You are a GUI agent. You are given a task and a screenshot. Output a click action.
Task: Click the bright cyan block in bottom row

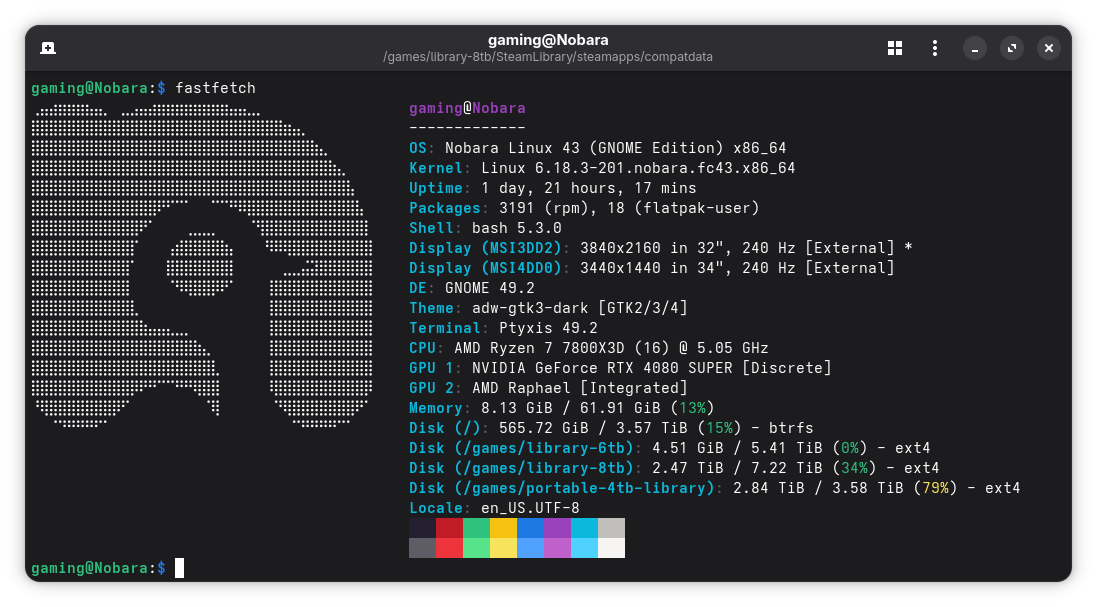click(x=584, y=548)
